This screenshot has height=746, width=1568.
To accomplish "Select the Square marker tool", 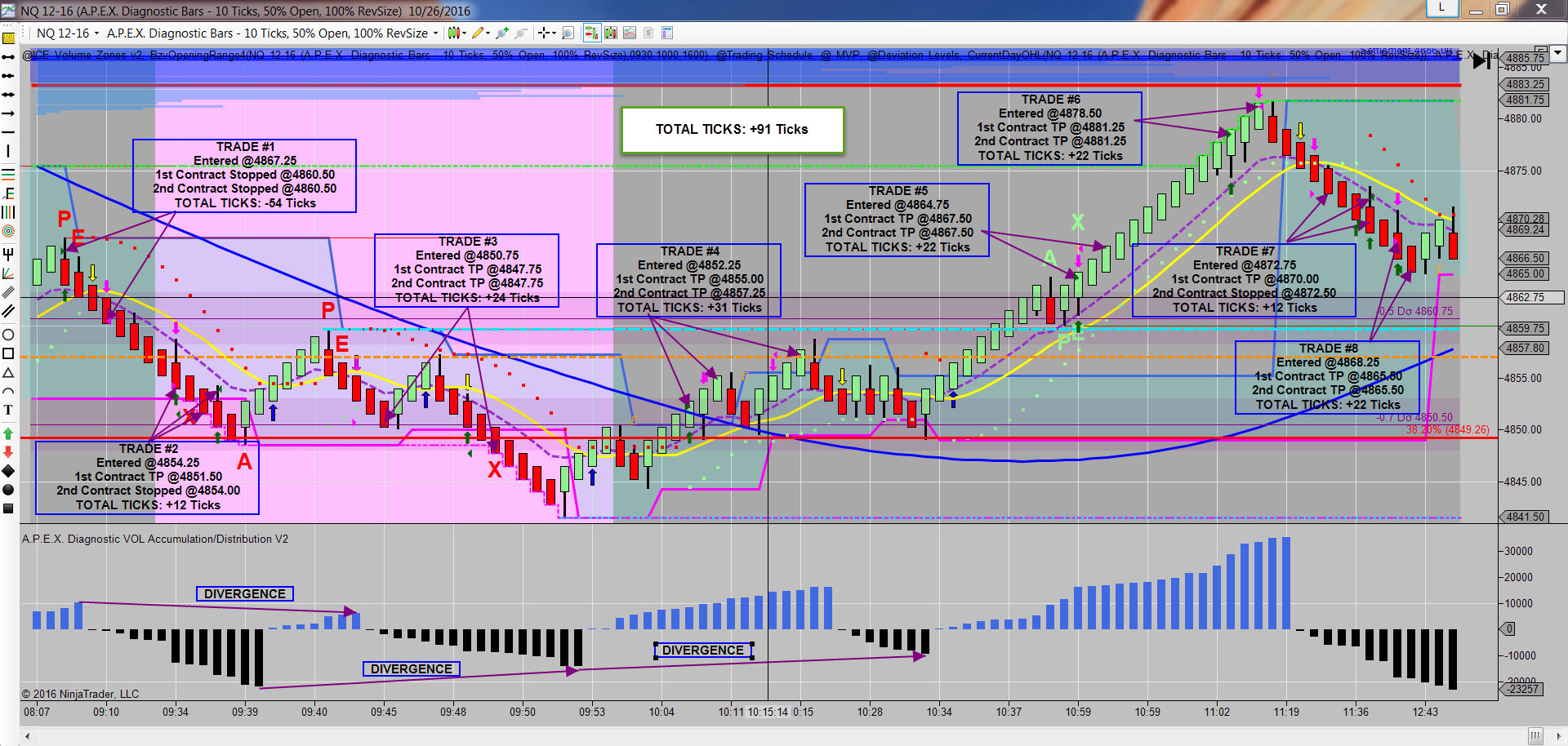I will [8, 508].
